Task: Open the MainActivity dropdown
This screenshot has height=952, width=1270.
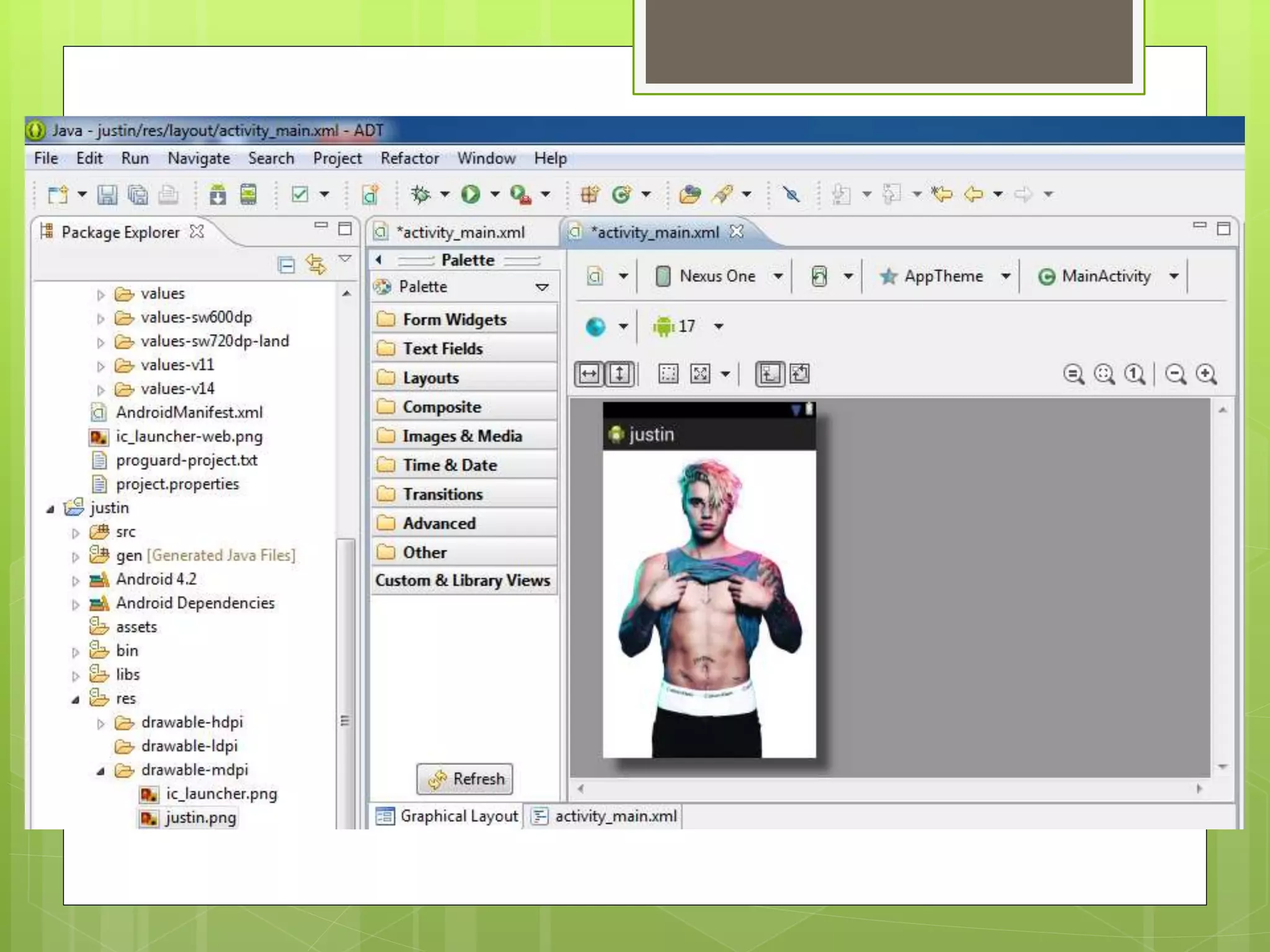Action: click(1108, 276)
